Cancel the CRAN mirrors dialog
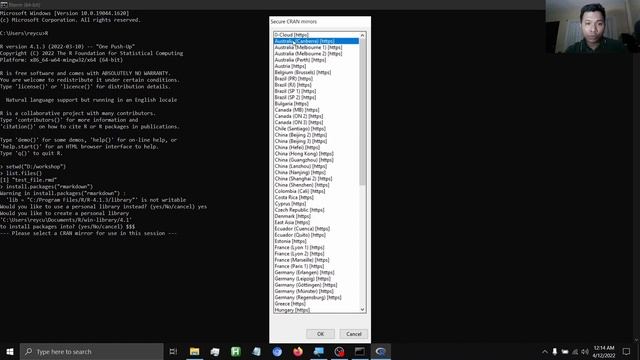Viewport: 640px width, 360px height. pos(353,334)
